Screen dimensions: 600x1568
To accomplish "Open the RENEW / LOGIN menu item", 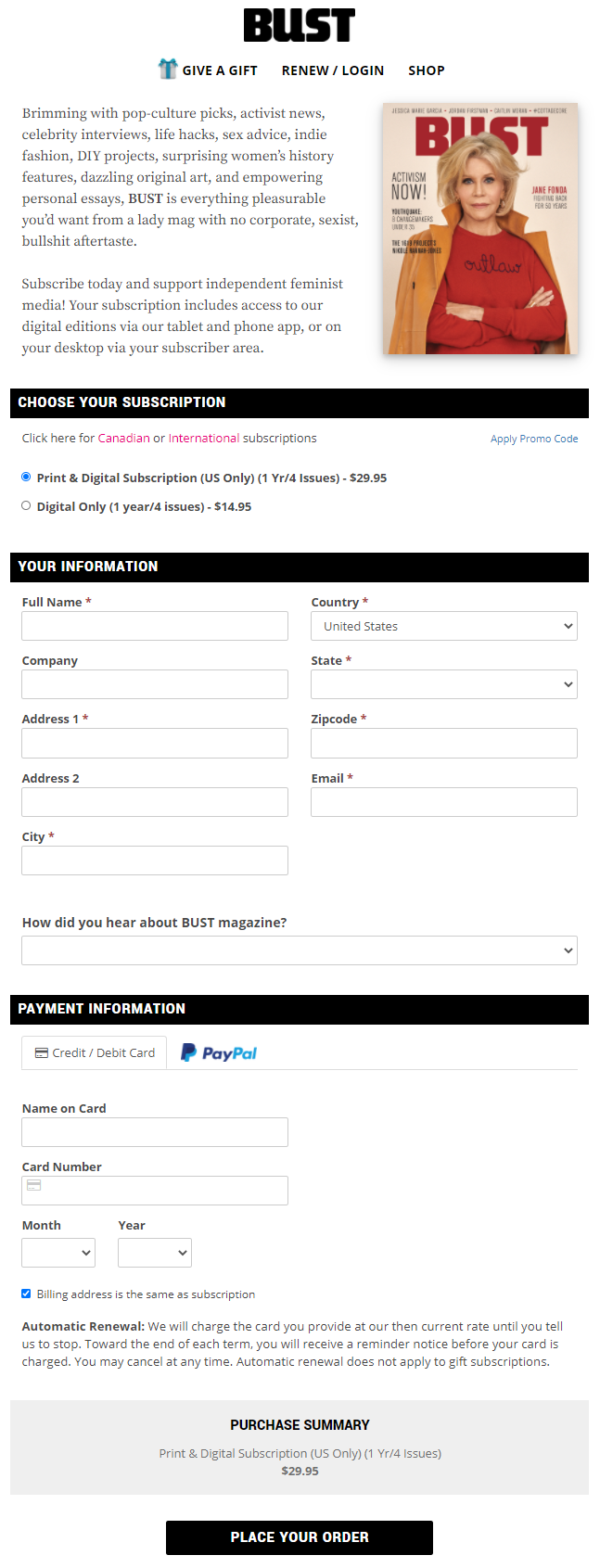I will tap(332, 70).
